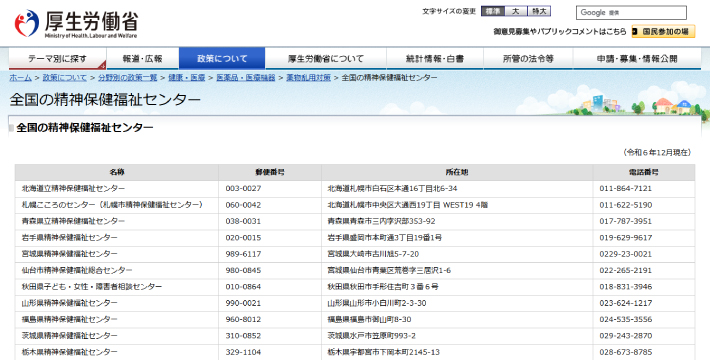This screenshot has width=710, height=360.
Task: Click phone number 029-243-2870
Action: 626,336
